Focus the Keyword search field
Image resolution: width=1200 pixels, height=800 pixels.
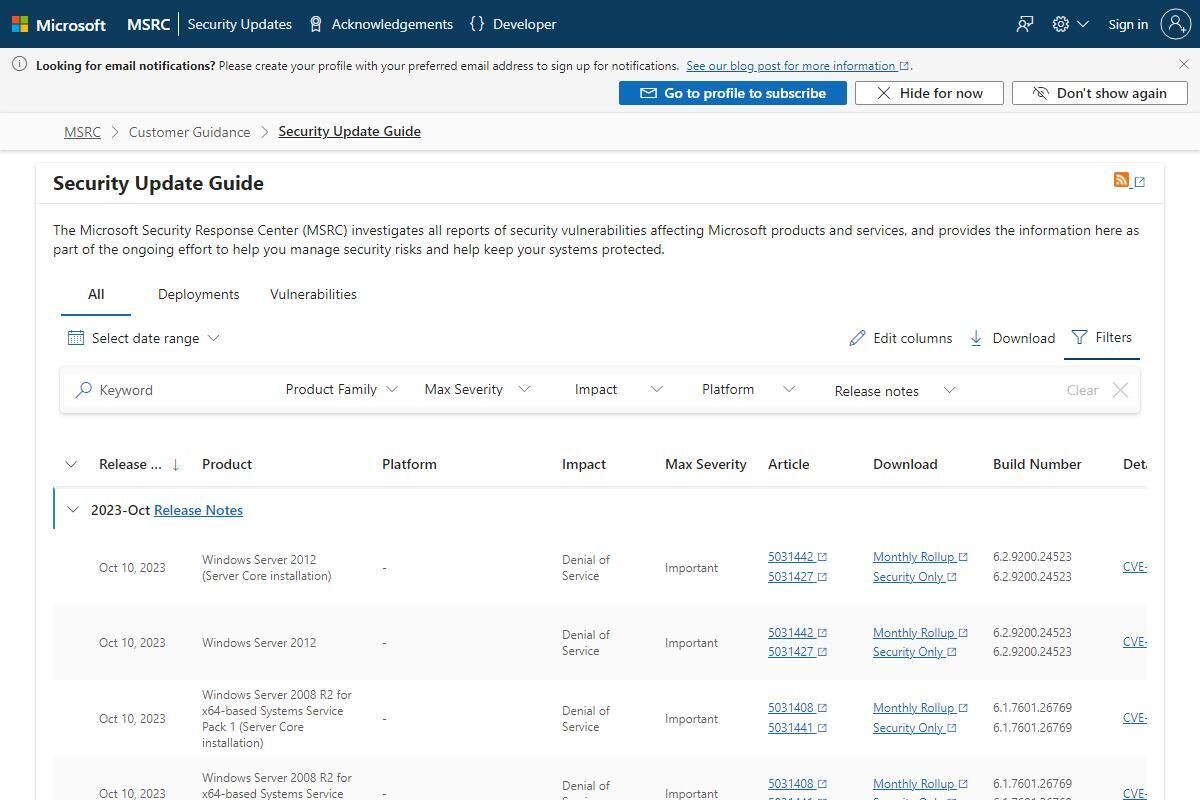pos(170,390)
